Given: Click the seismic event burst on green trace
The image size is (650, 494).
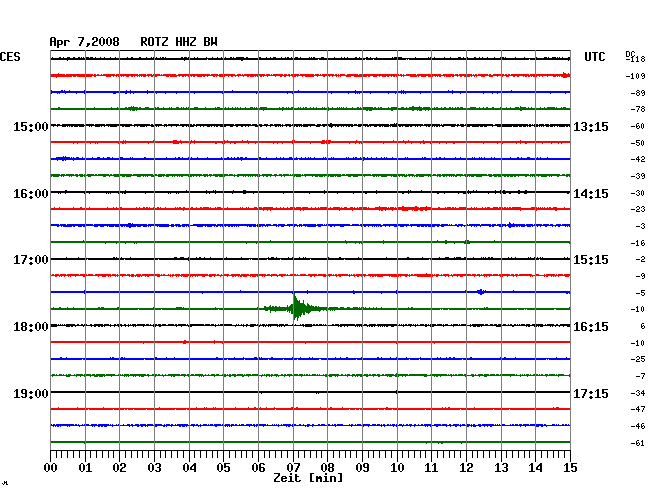Looking at the screenshot, I should (296, 308).
